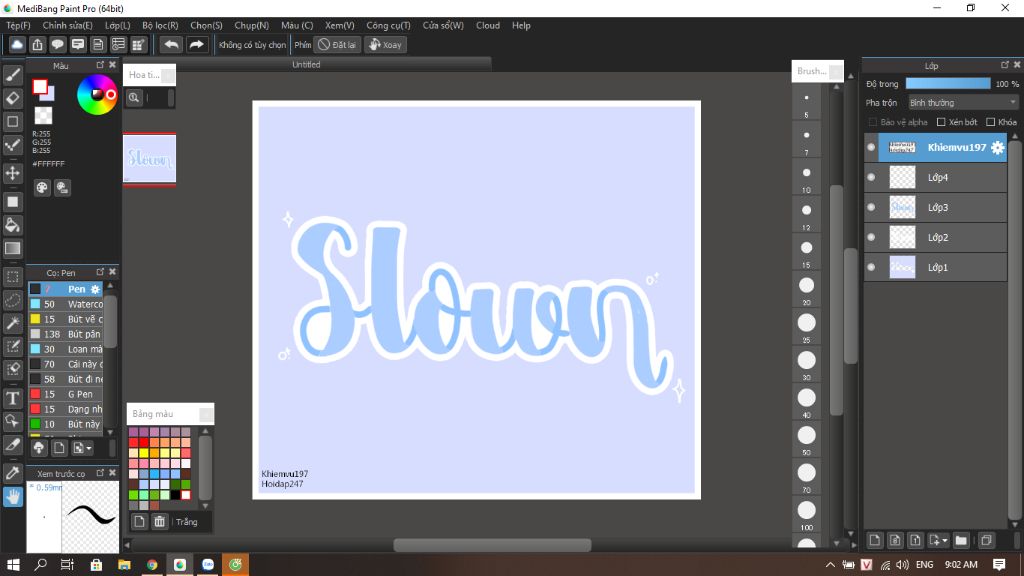The image size is (1024, 576).
Task: Open the Tệp(F) menu
Action: click(18, 25)
